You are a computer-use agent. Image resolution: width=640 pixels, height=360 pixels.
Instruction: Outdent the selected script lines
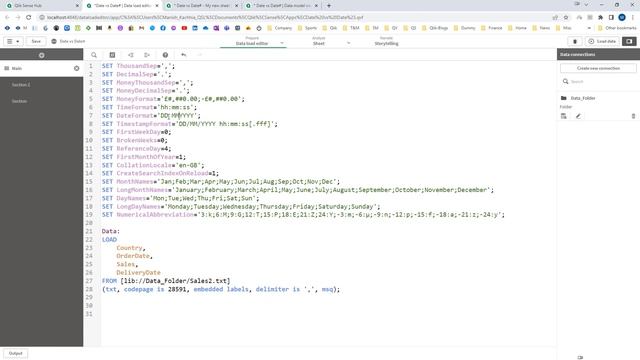131,55
